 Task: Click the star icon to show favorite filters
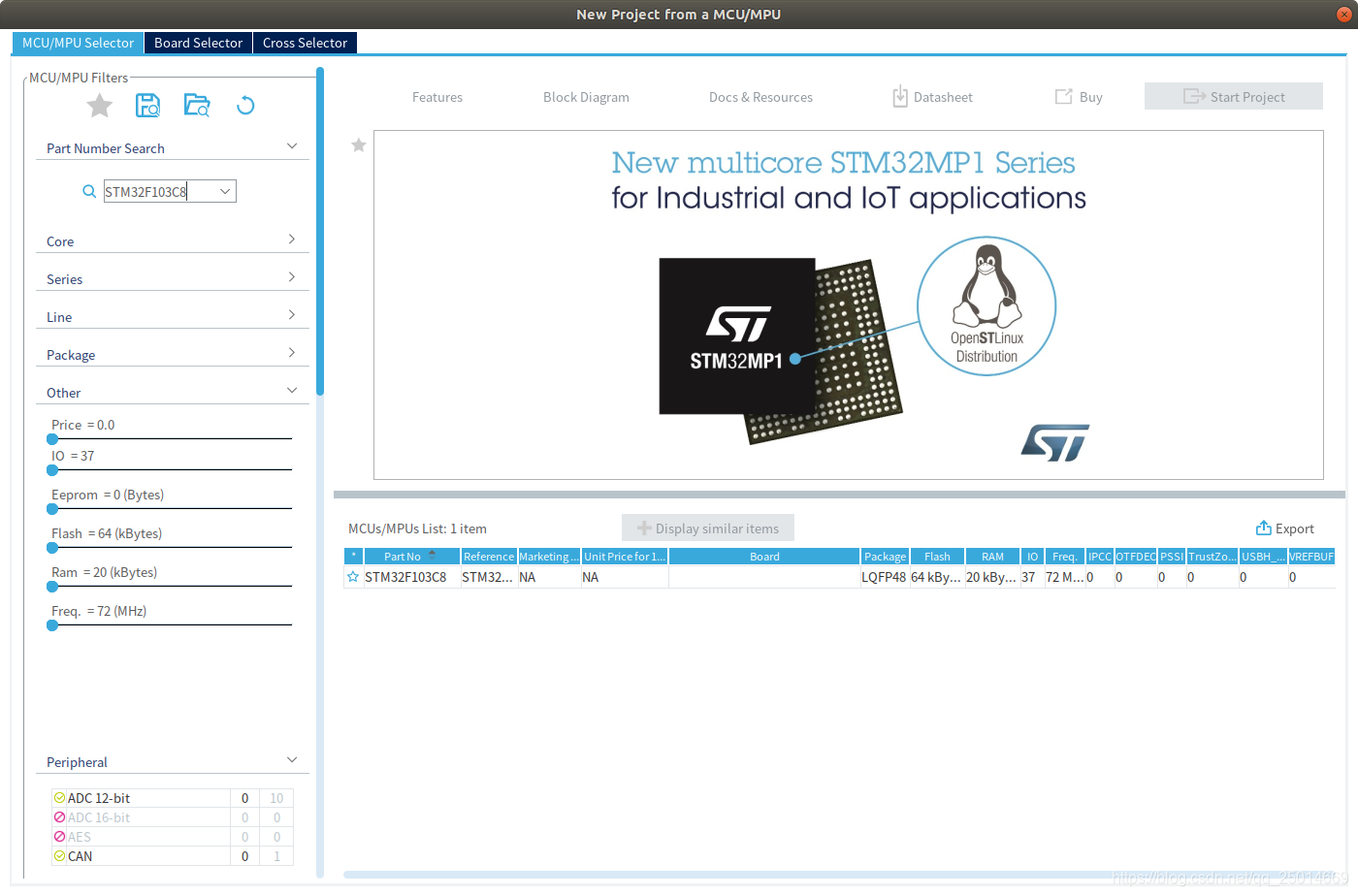(99, 106)
